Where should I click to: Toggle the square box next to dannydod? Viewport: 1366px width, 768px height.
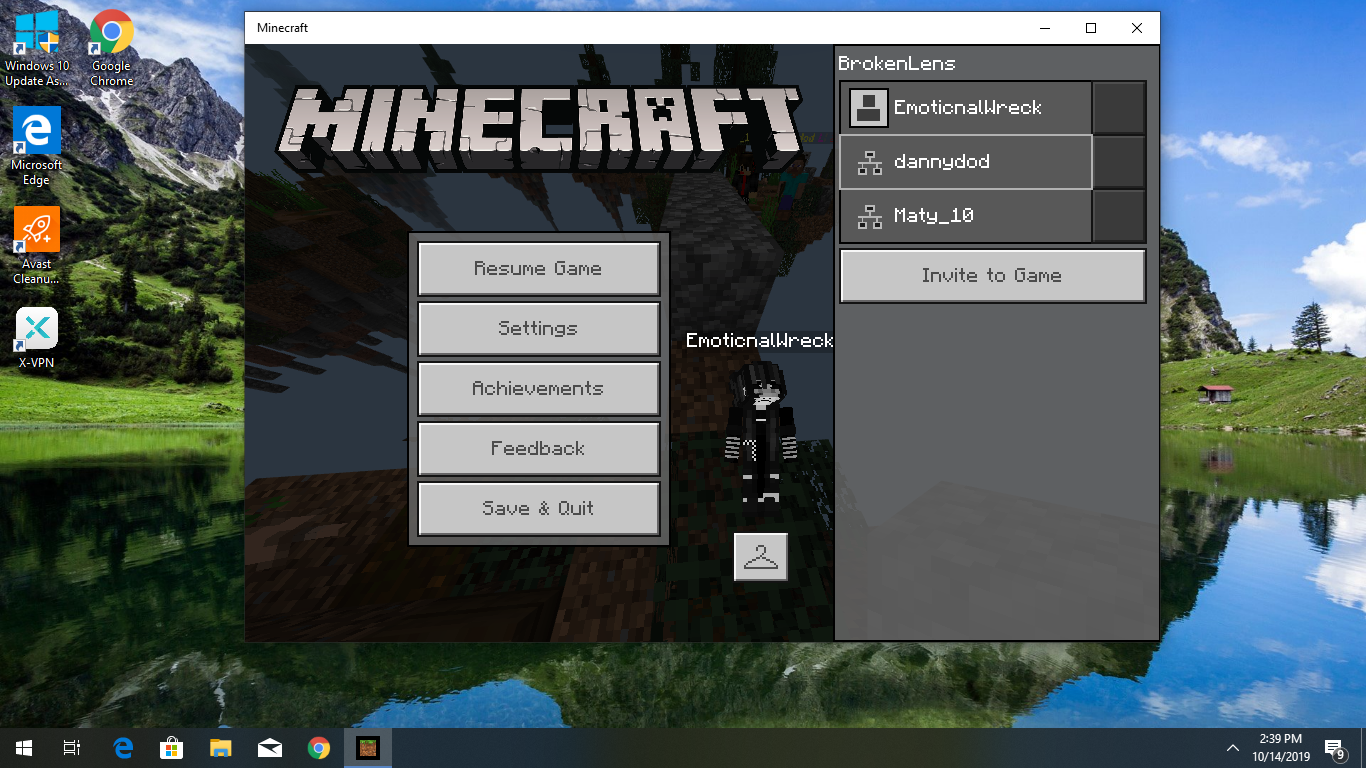(x=1119, y=162)
